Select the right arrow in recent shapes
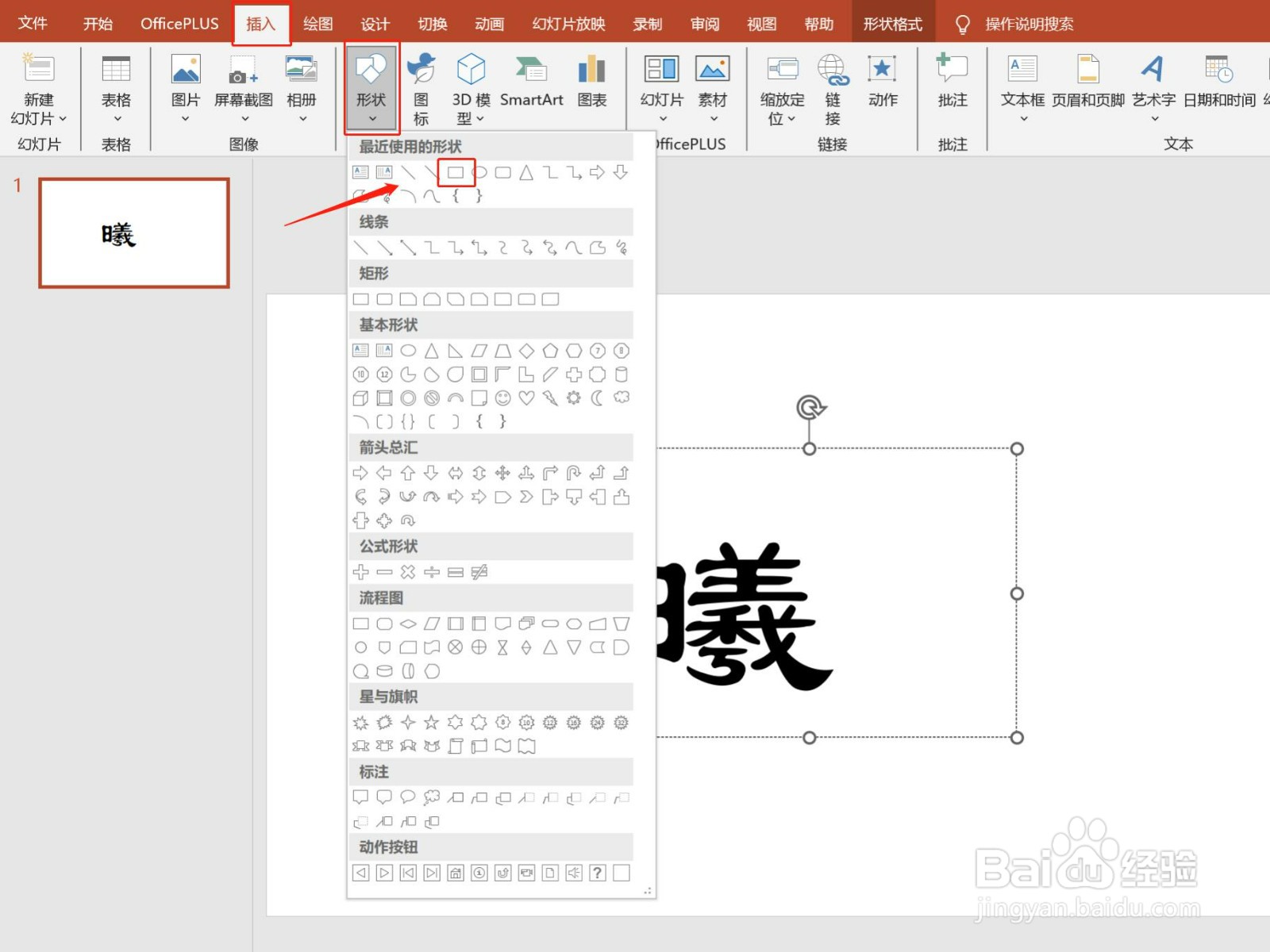This screenshot has width=1270, height=952. pyautogui.click(x=598, y=172)
